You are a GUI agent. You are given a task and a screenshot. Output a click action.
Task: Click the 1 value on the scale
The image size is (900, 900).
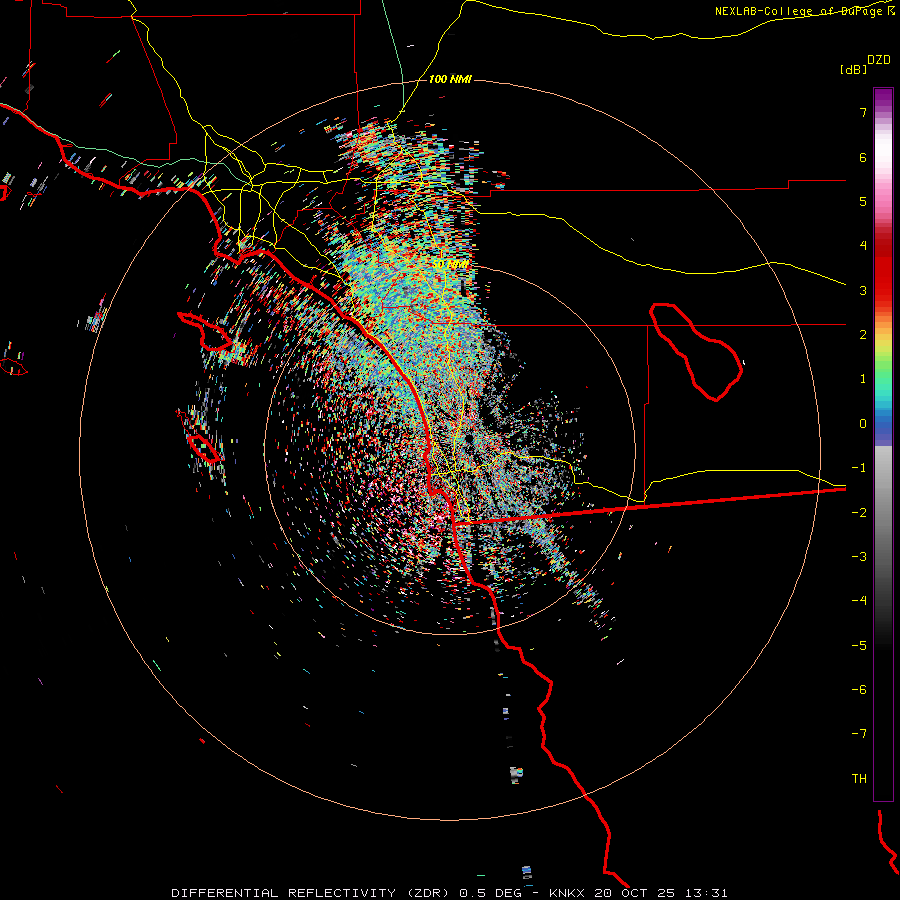point(863,379)
